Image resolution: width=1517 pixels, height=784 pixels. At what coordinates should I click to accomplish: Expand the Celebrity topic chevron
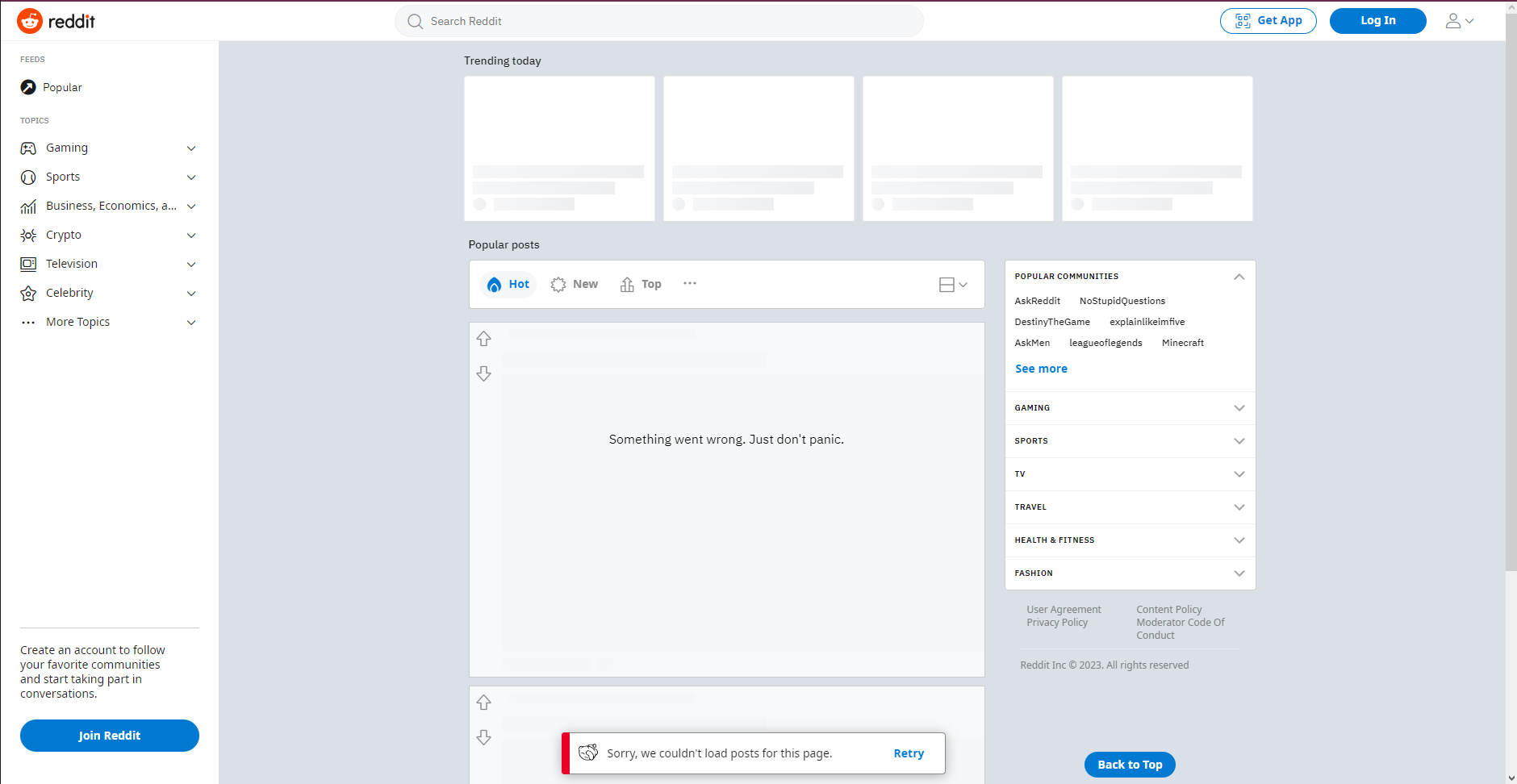click(x=191, y=294)
